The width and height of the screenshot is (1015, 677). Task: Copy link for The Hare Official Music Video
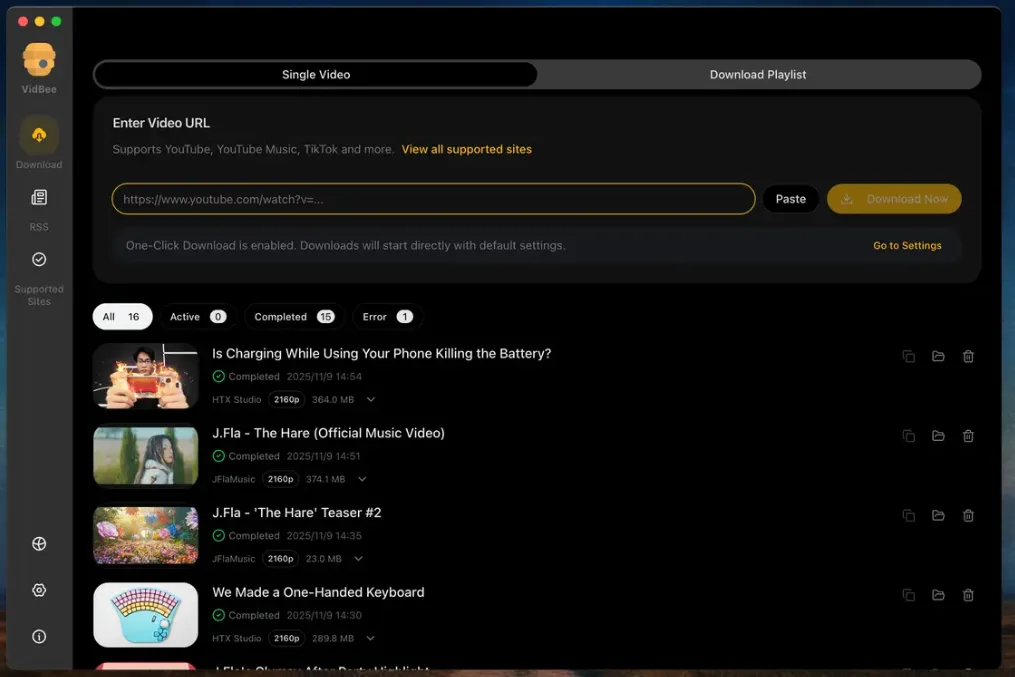click(x=909, y=436)
